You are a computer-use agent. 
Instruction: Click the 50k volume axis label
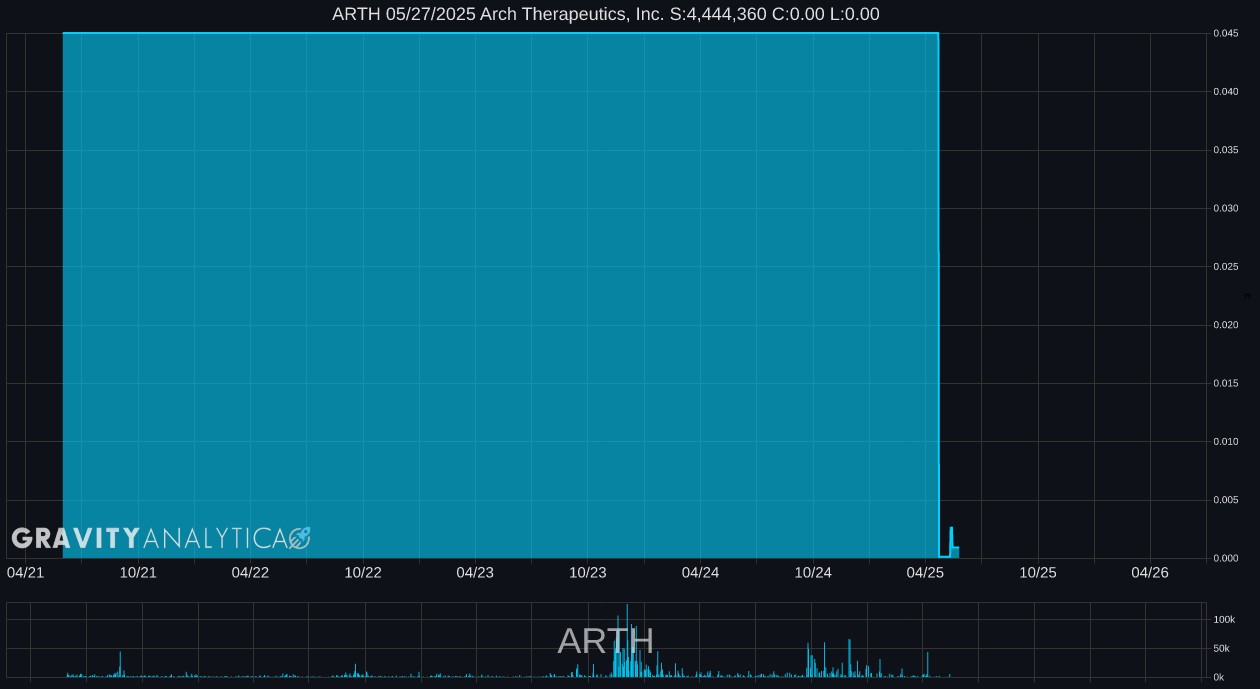[x=1222, y=649]
